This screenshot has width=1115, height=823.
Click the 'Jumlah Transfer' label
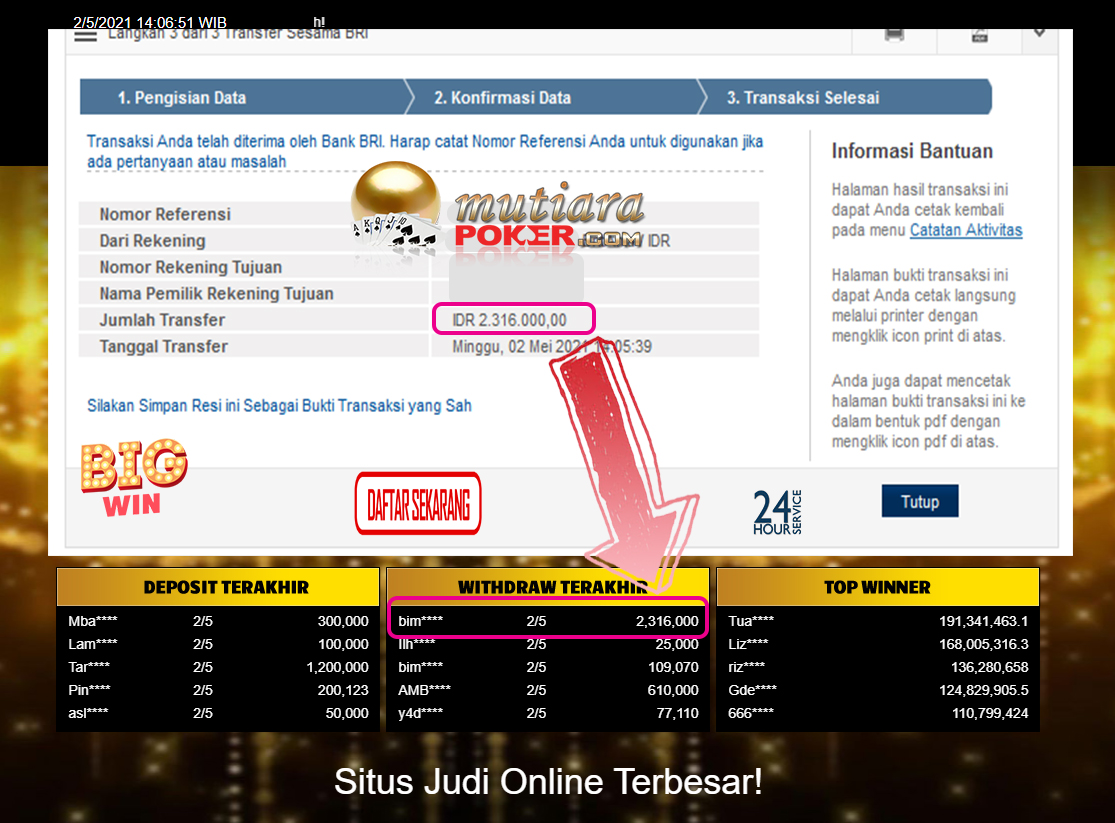162,320
